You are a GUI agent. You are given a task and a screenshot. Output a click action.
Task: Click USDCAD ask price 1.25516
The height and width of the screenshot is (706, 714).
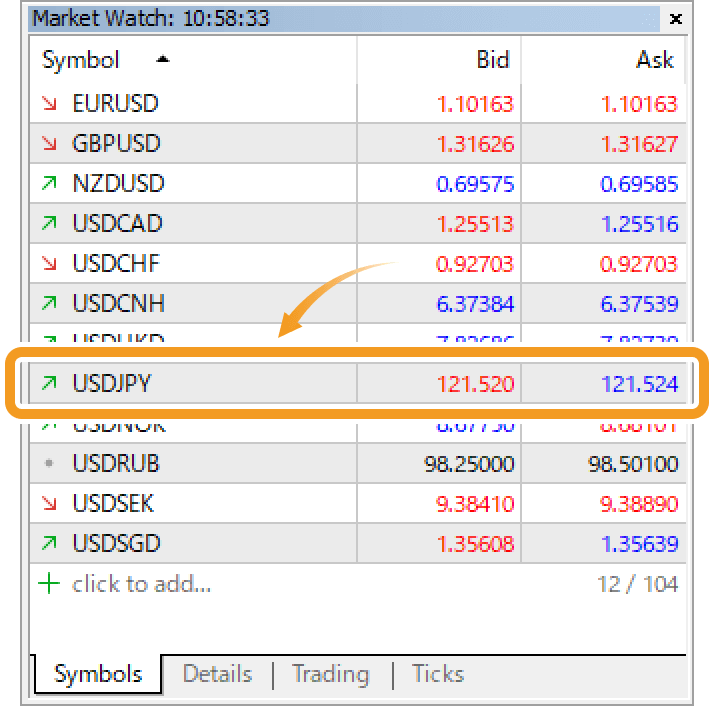(639, 225)
